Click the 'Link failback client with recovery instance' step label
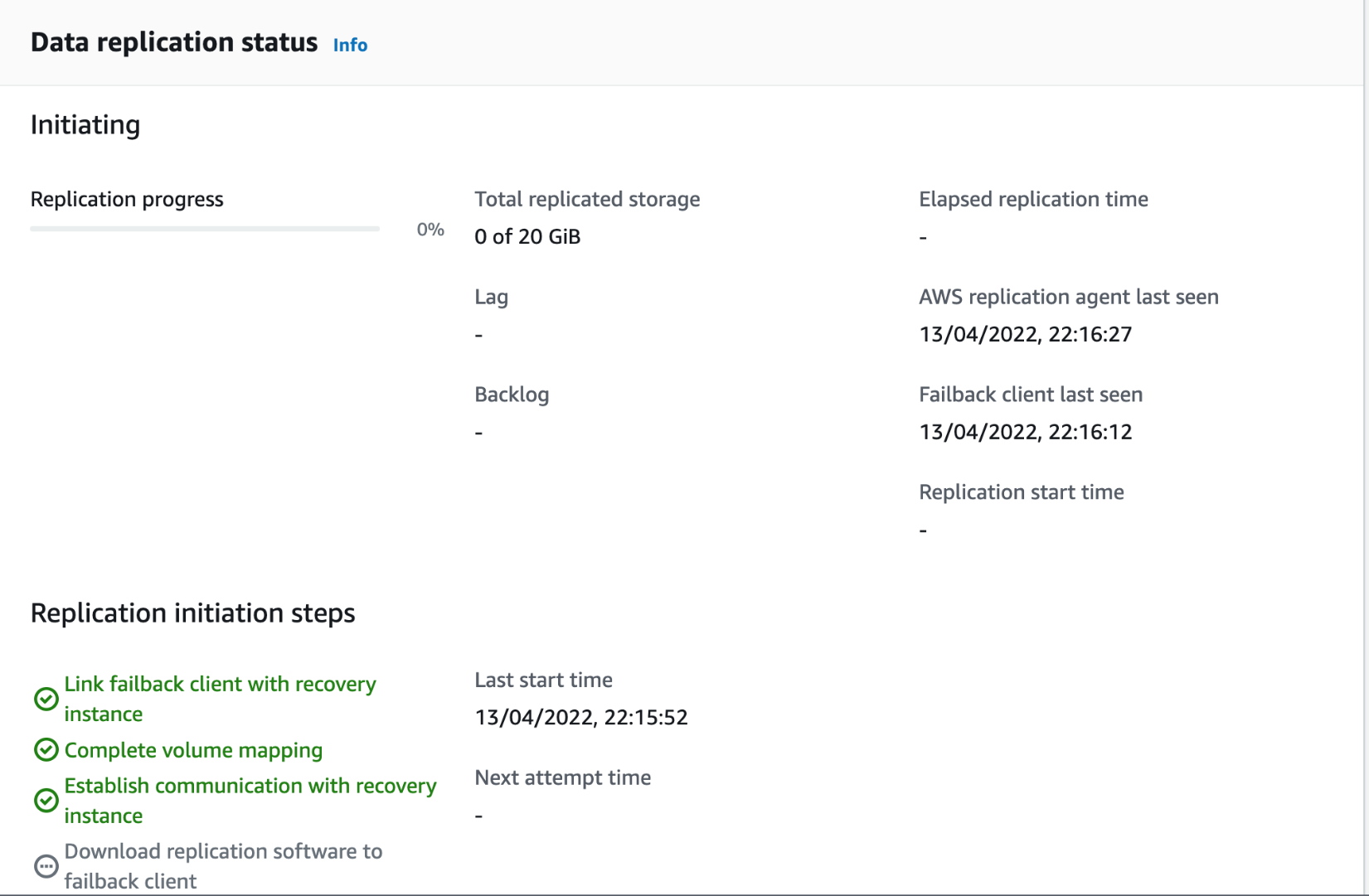The width and height of the screenshot is (1369, 896). [220, 699]
